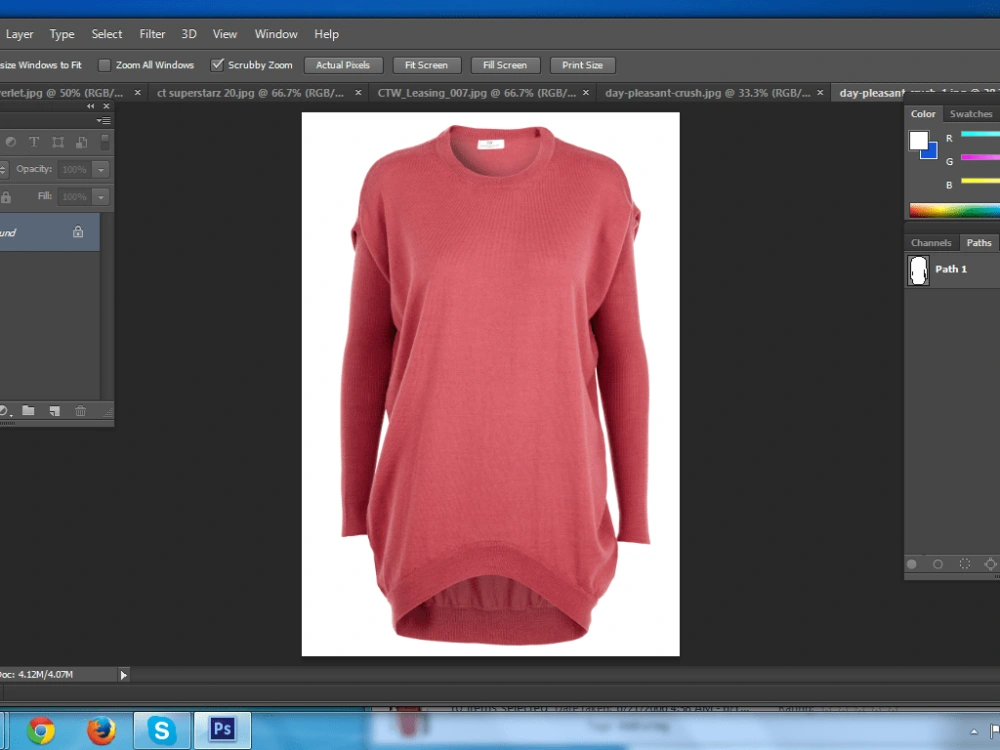Viewport: 1000px width, 750px height.
Task: Create a new layer icon
Action: (55, 411)
